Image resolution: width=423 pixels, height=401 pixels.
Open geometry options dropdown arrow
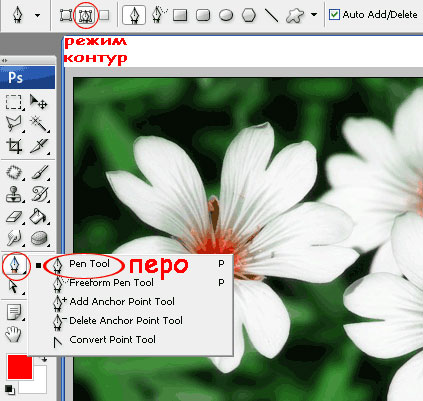pyautogui.click(x=313, y=15)
